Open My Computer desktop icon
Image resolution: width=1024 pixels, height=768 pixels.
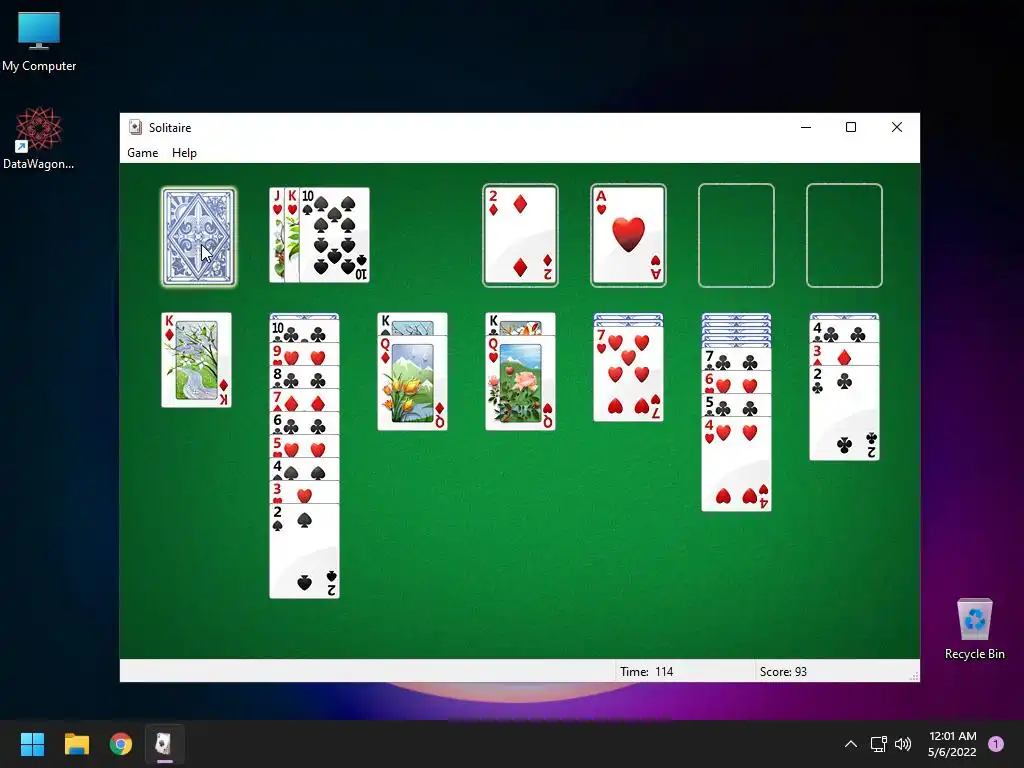pyautogui.click(x=39, y=42)
